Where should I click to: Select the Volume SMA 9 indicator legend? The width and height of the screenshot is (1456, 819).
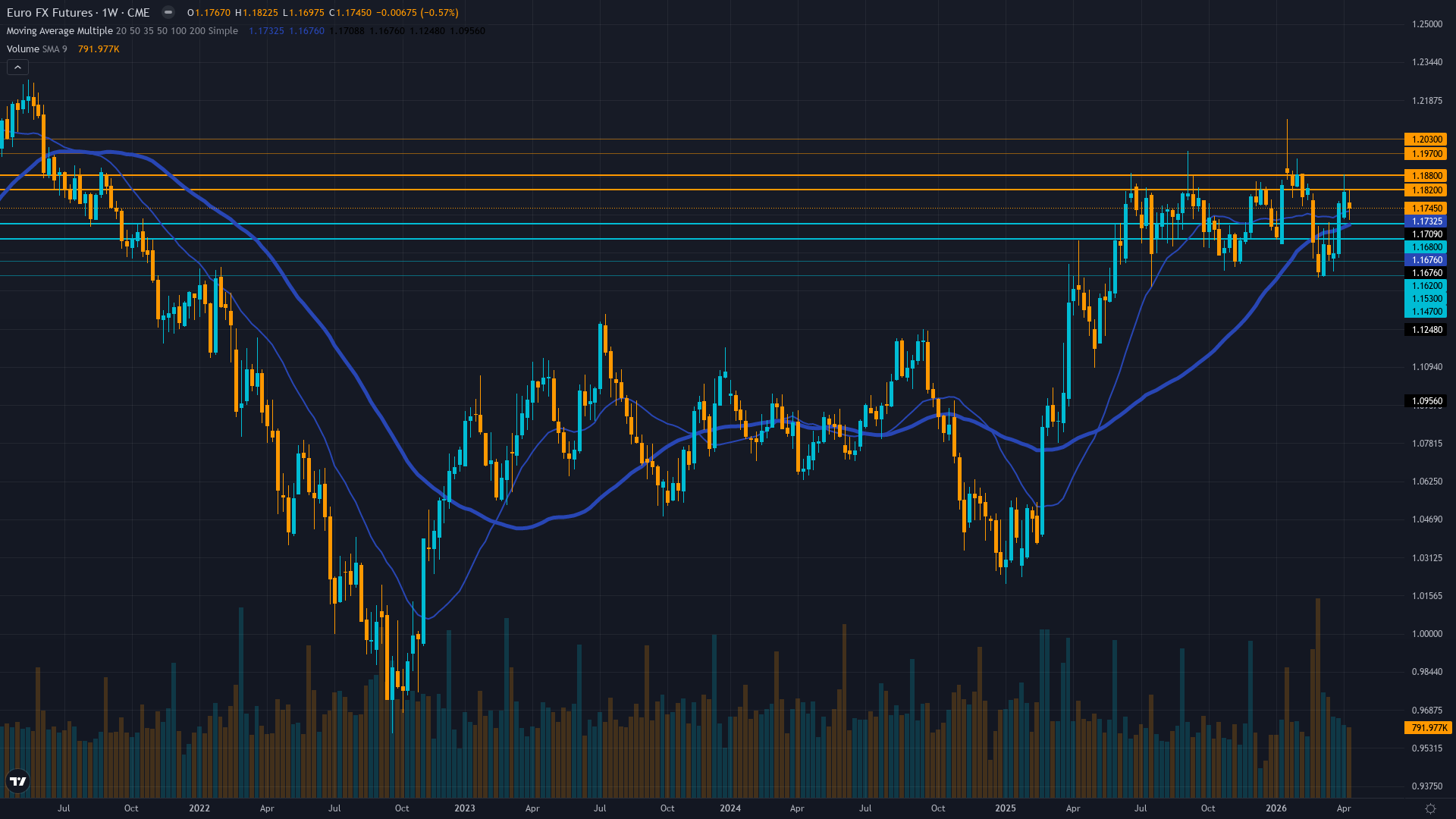[x=36, y=49]
